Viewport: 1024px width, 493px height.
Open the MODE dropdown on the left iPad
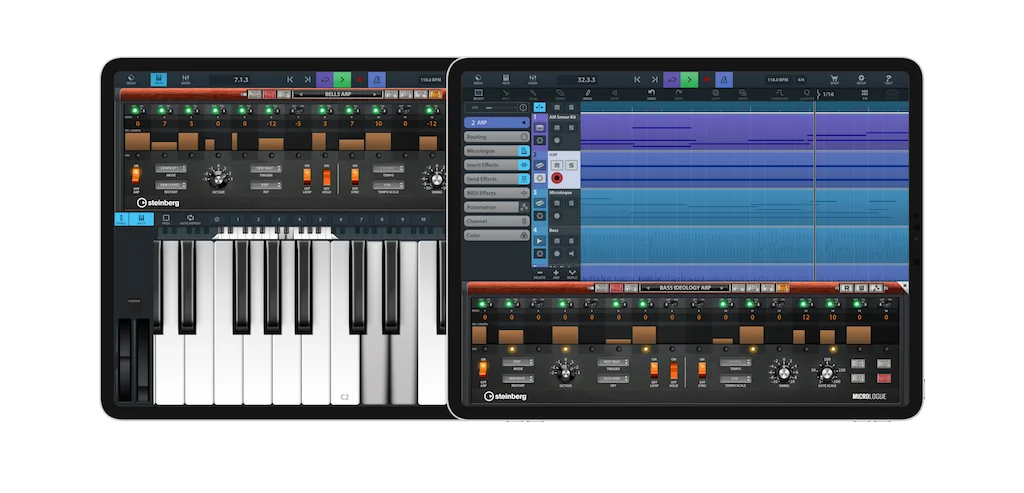(x=170, y=168)
